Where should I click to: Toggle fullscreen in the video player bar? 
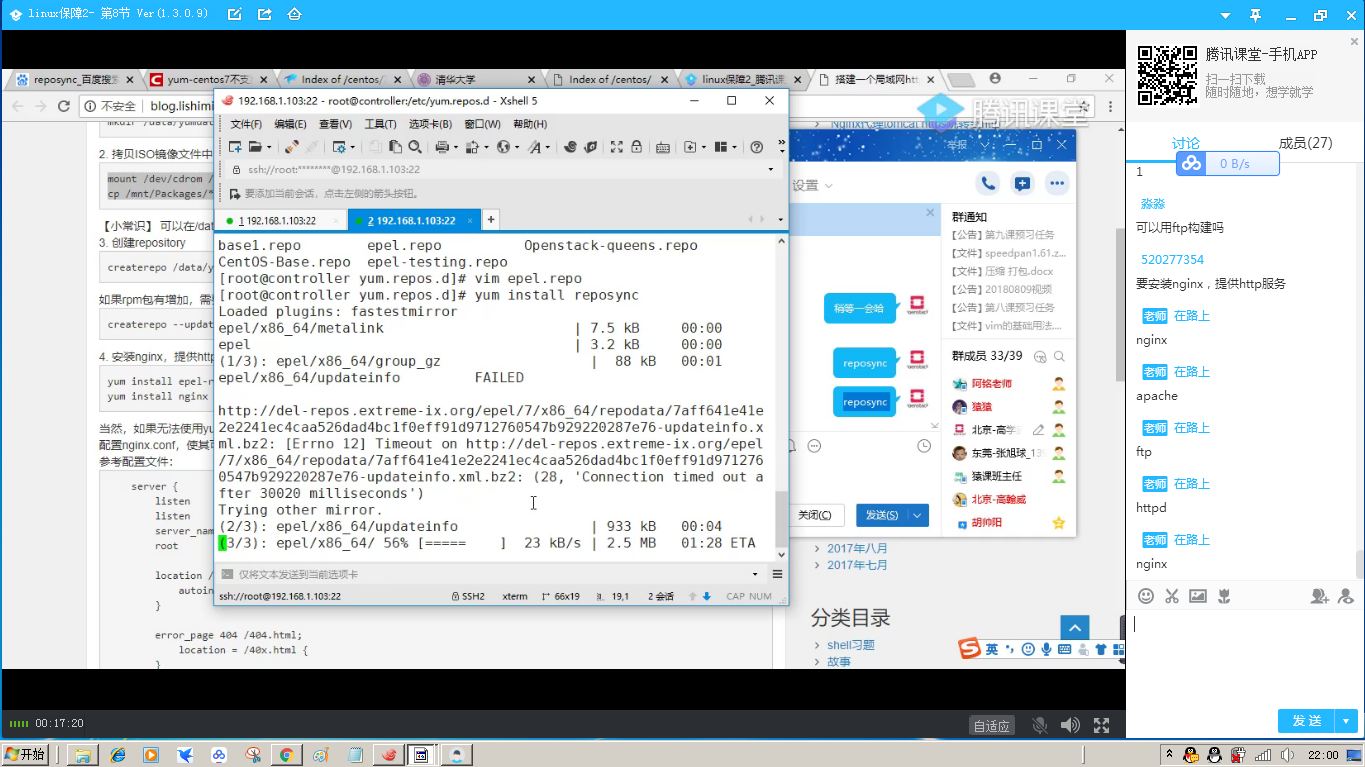click(x=1101, y=725)
